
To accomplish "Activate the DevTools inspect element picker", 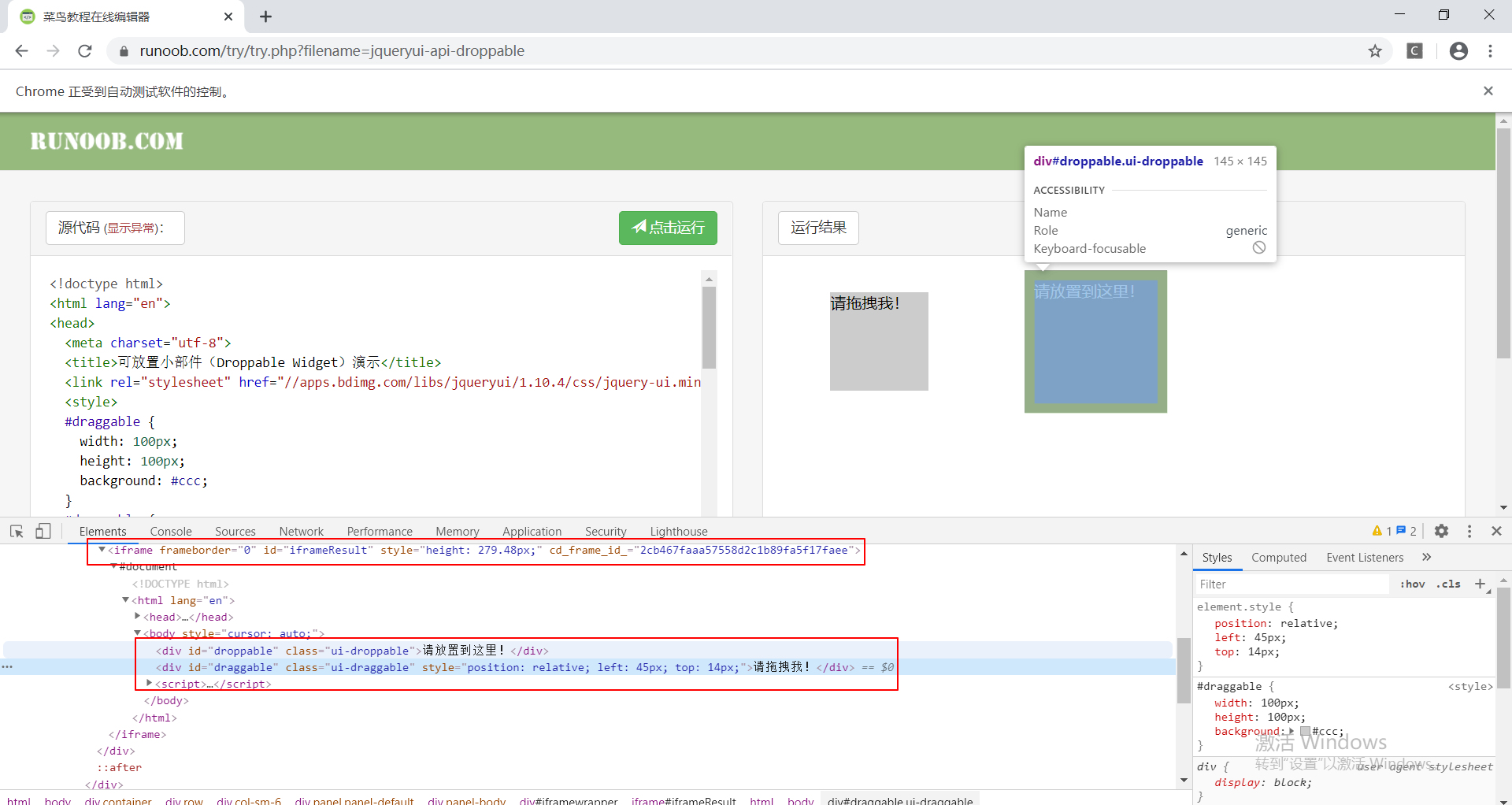I will [x=17, y=532].
